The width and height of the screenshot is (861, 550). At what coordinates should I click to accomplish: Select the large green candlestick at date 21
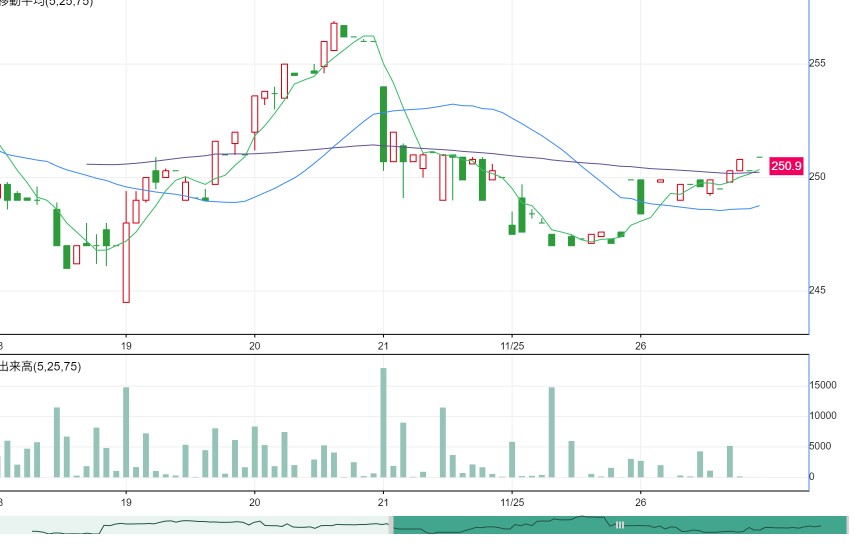(383, 124)
